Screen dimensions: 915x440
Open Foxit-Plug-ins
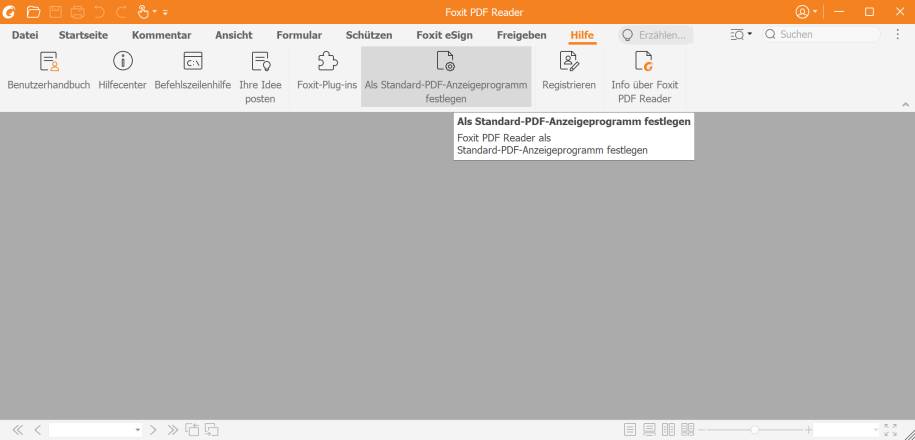pyautogui.click(x=327, y=71)
